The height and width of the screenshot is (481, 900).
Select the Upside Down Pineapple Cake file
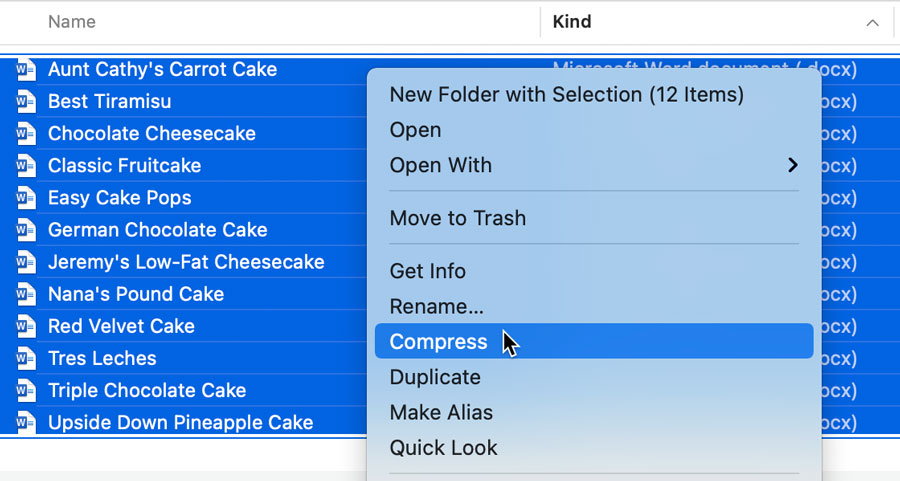[x=180, y=423]
